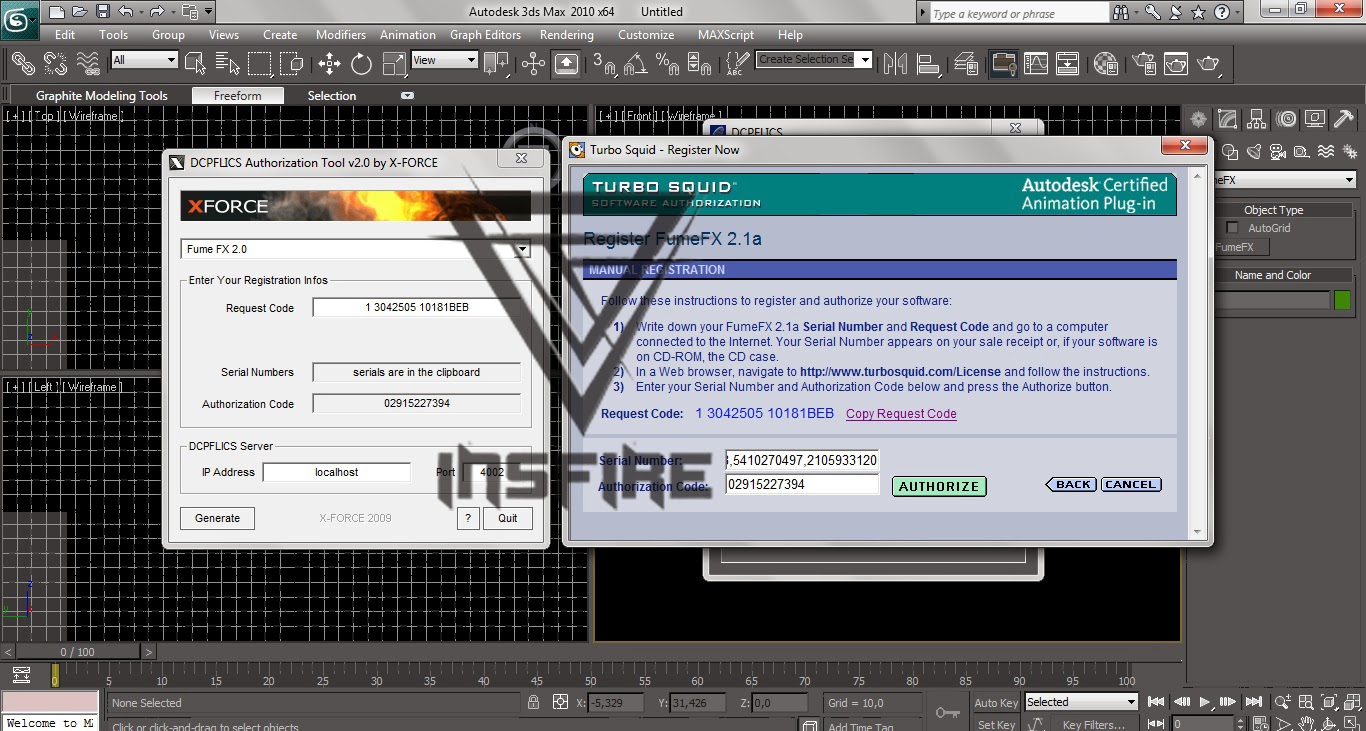This screenshot has height=731, width=1366.
Task: Open the MAXScript menu
Action: pos(726,34)
